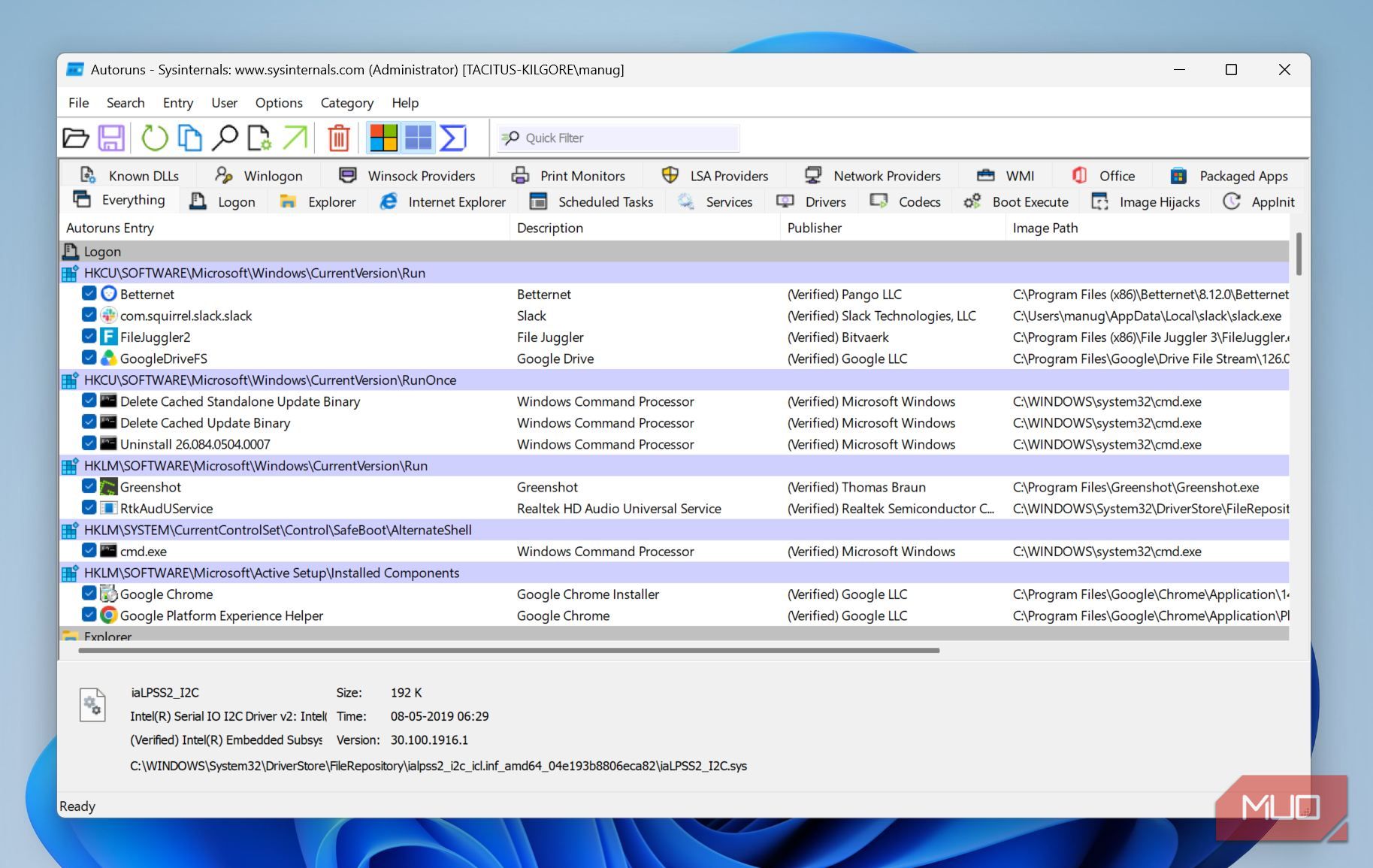
Task: Disable GoogleDriveFS startup checkbox
Action: click(x=89, y=358)
